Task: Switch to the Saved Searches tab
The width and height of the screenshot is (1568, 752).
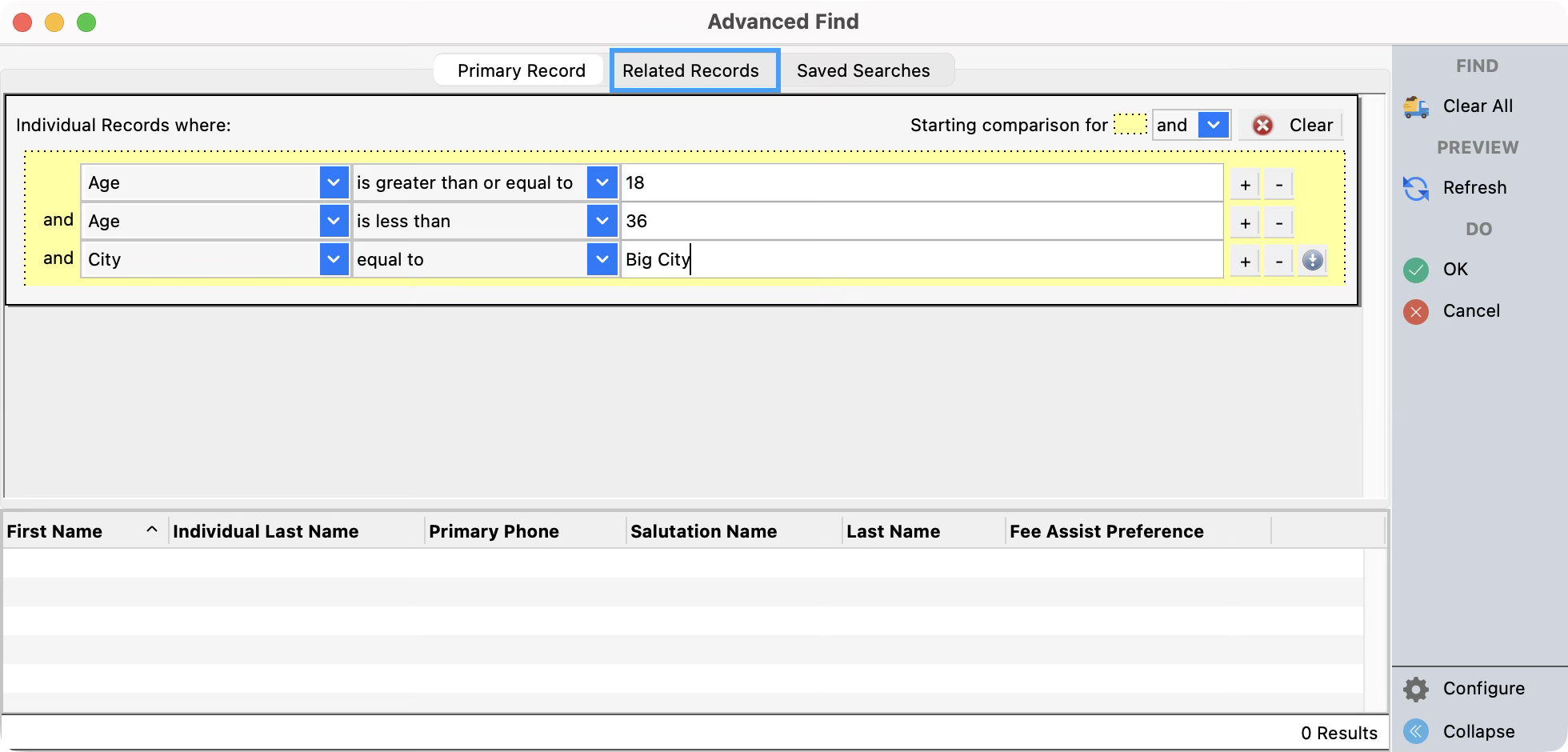Action: [x=863, y=70]
